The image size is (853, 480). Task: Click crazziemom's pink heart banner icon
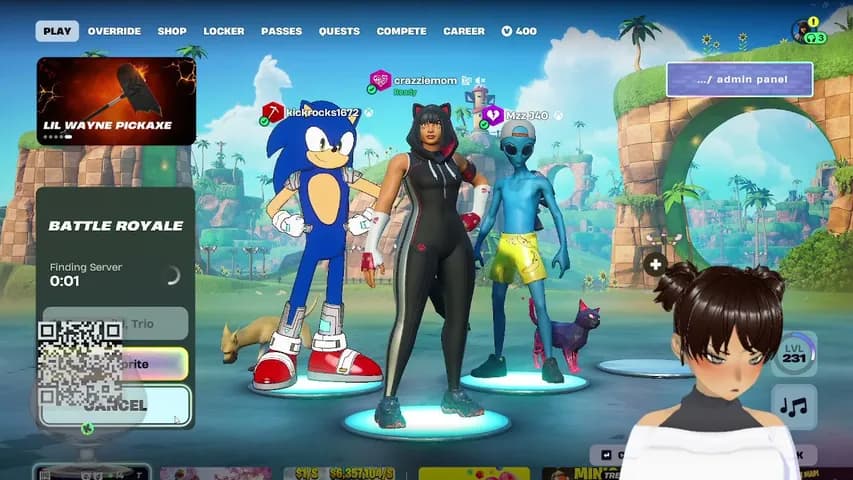(380, 80)
